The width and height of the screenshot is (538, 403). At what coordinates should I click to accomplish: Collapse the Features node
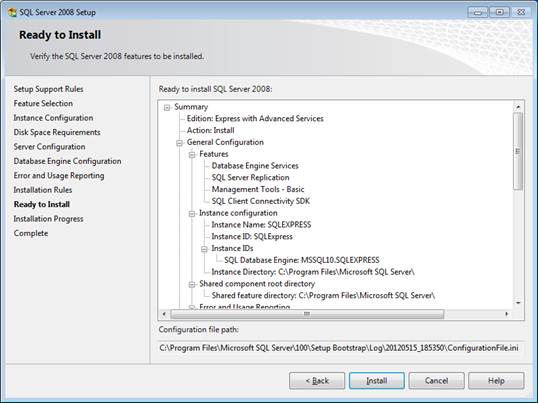coord(192,155)
